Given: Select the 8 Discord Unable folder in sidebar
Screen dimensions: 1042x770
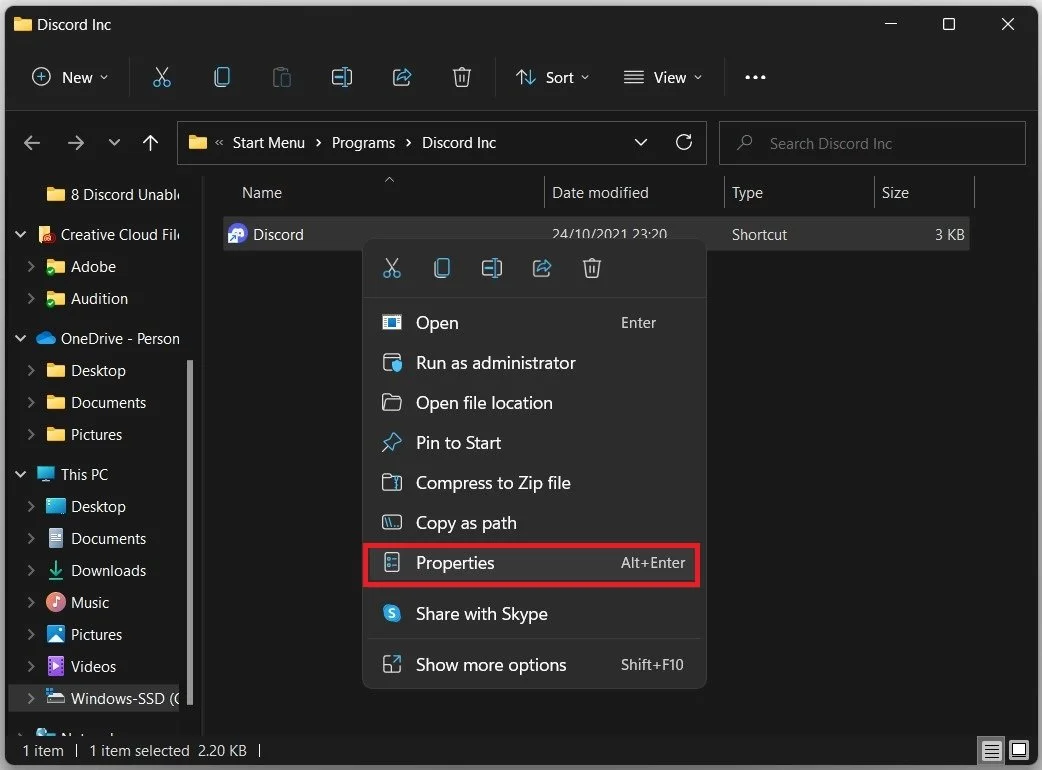Looking at the screenshot, I should (114, 195).
